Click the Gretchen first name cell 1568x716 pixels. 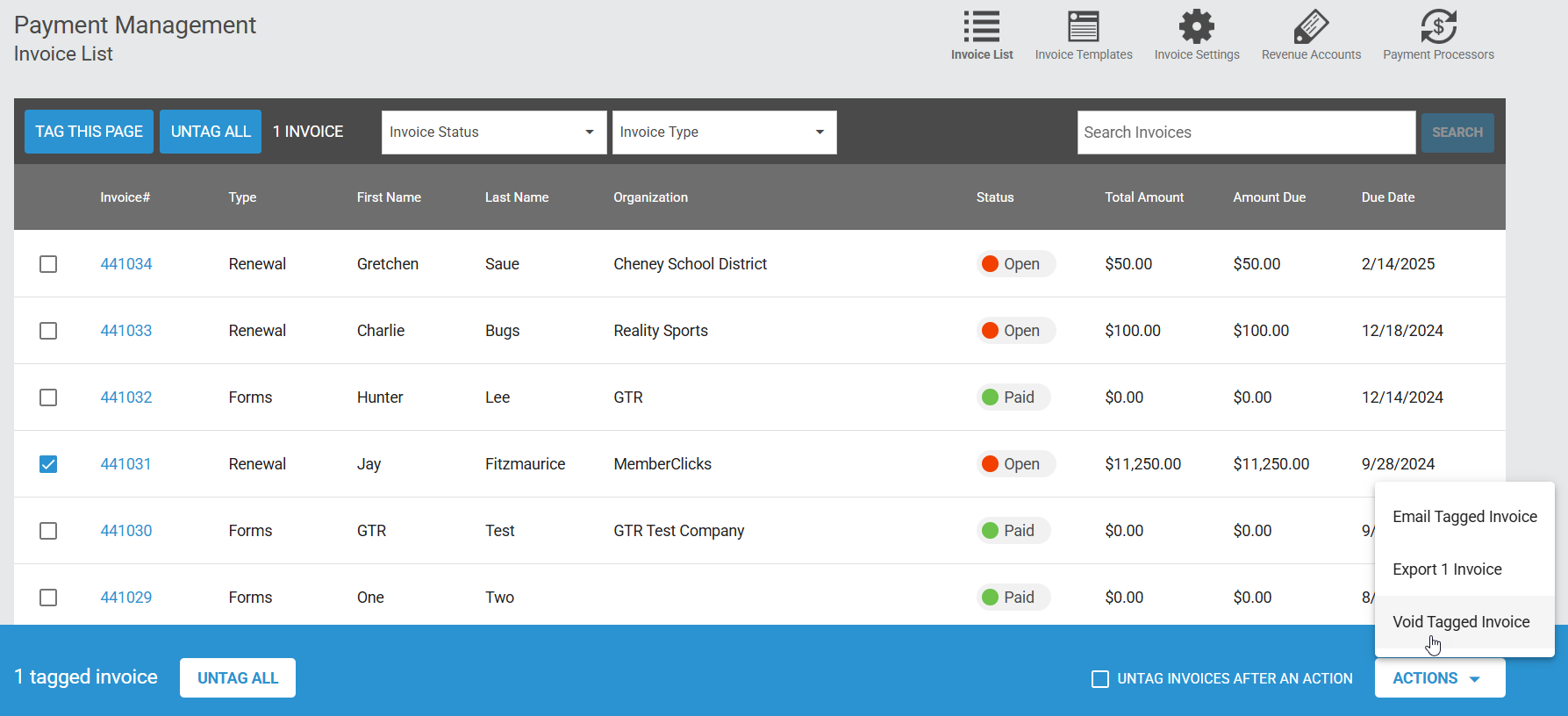[x=388, y=264]
